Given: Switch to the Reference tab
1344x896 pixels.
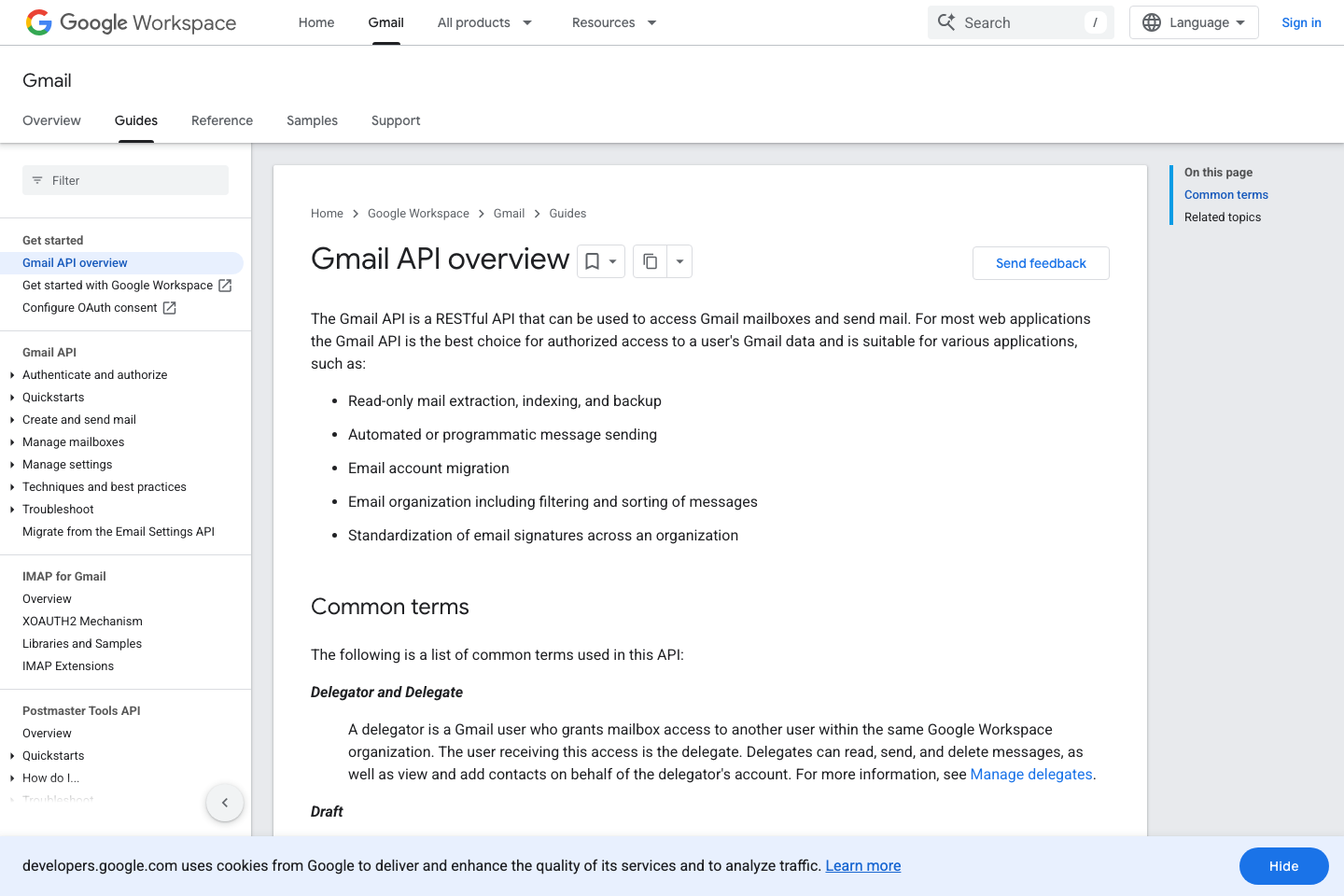Looking at the screenshot, I should 222,120.
